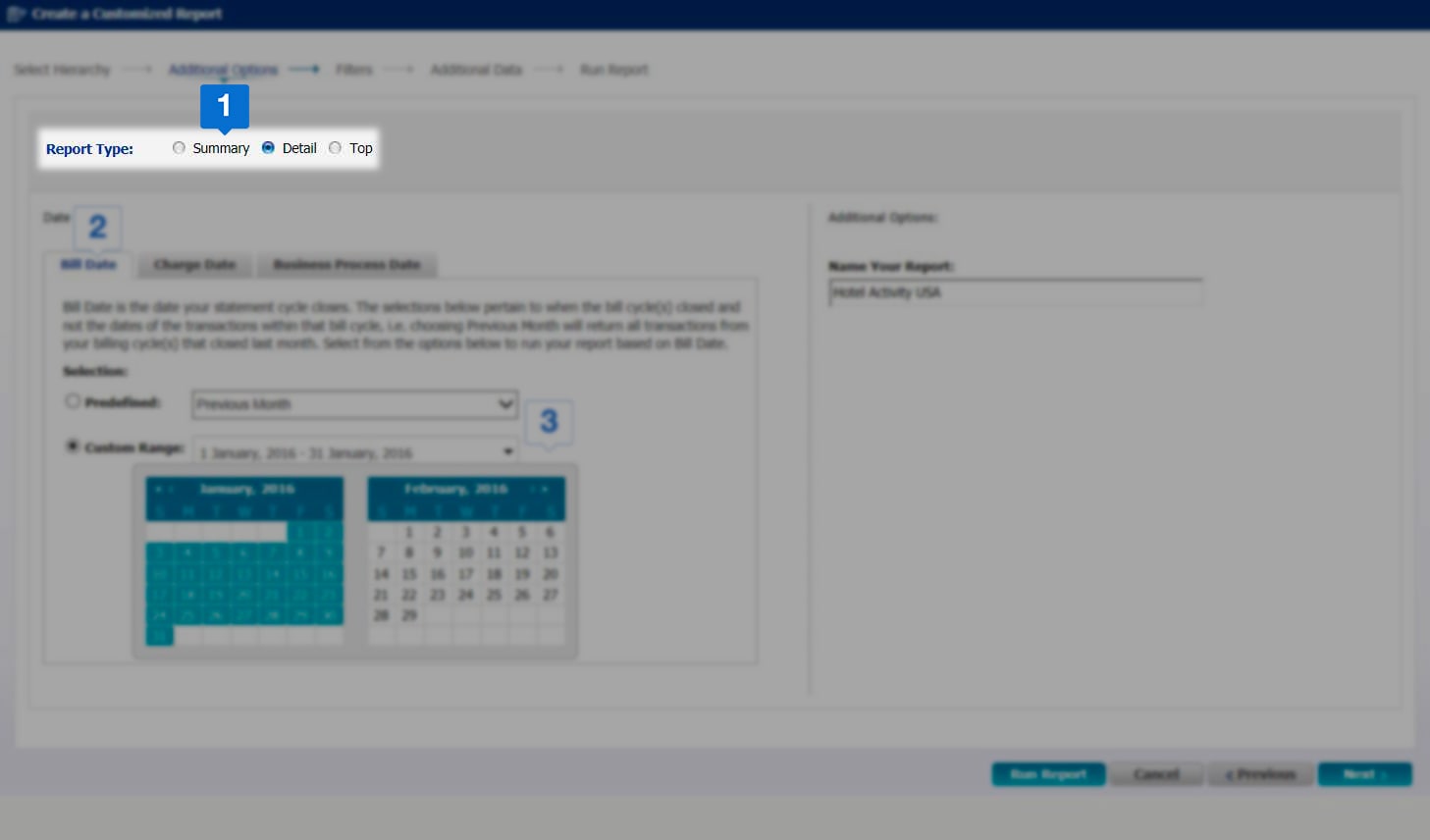Image resolution: width=1430 pixels, height=840 pixels.
Task: Enable the Predefined selection radio button
Action: [73, 401]
